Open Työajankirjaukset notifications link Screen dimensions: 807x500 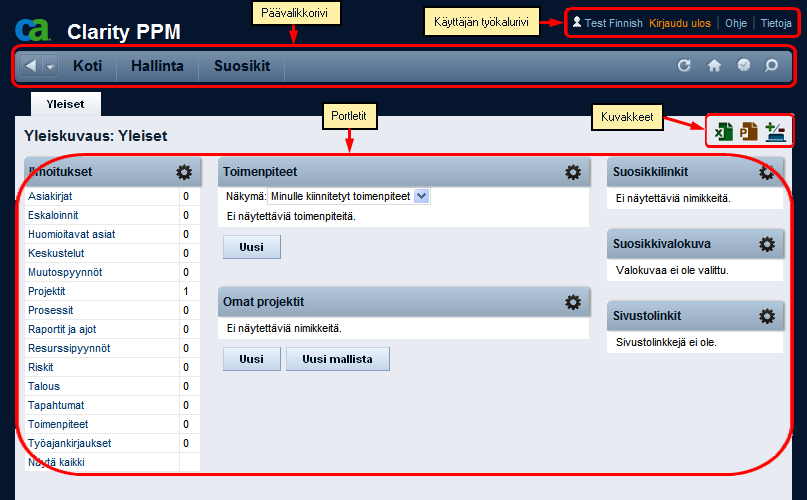point(69,443)
